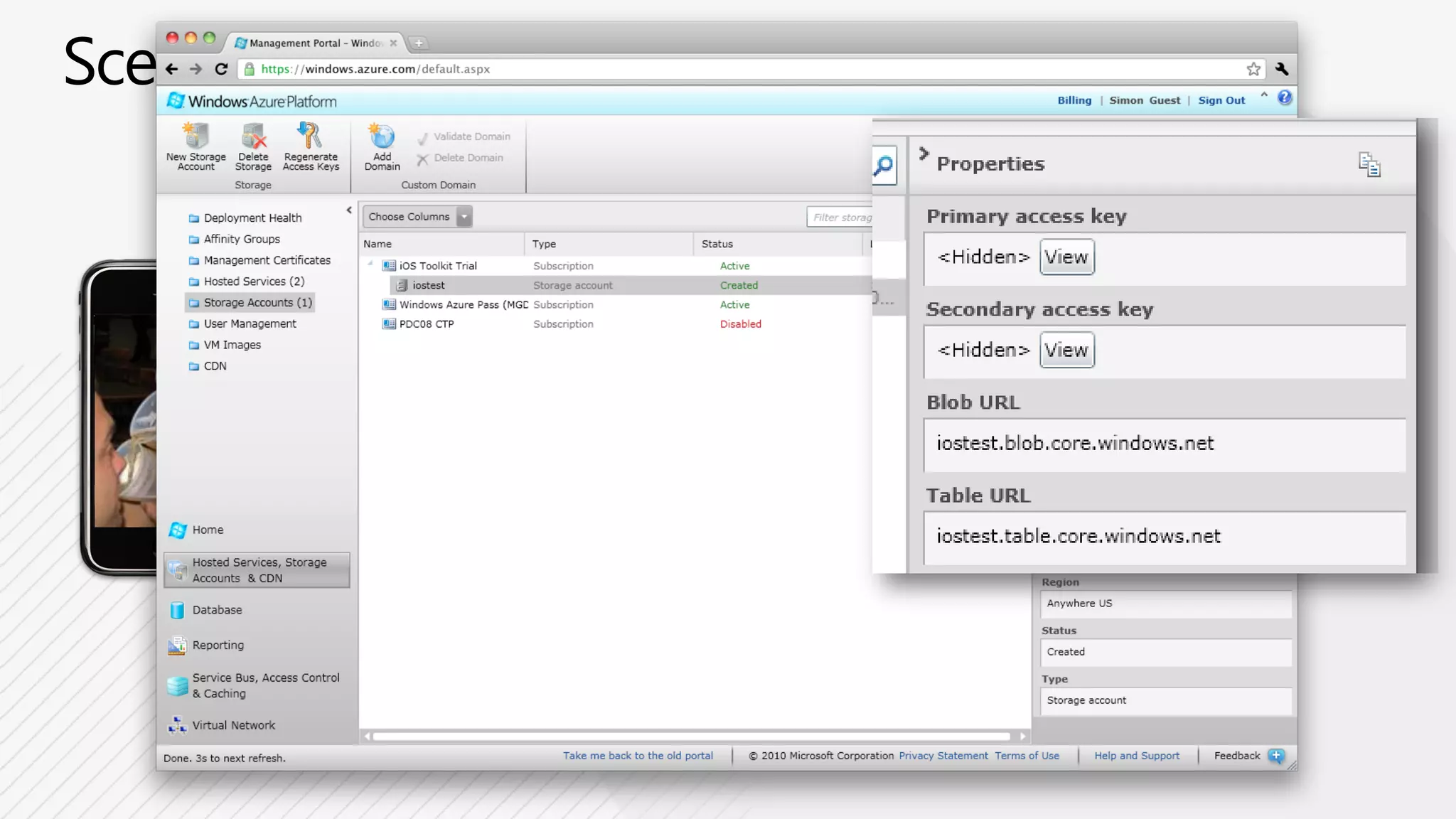Screen dimensions: 1456x819
Task: Bookmark the page with the star icon
Action: 1253,69
